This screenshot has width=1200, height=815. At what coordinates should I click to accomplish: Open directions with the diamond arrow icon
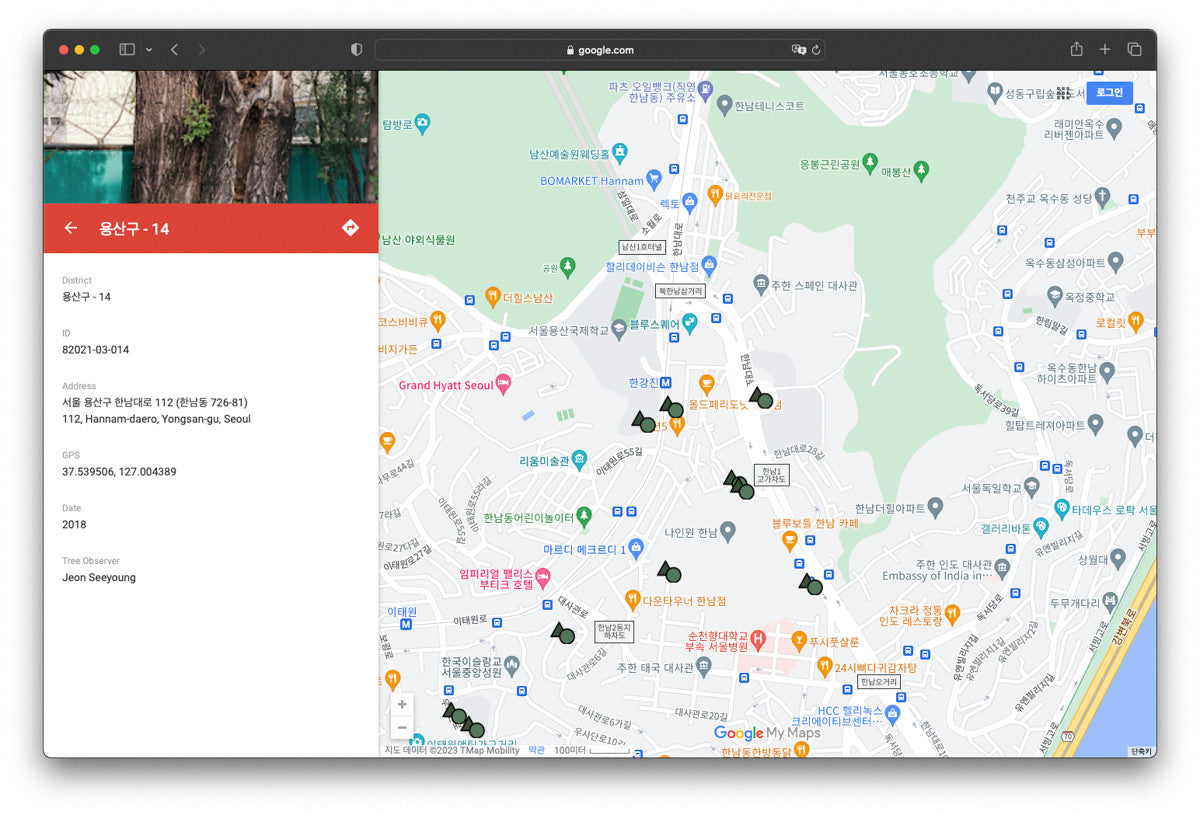pyautogui.click(x=350, y=228)
